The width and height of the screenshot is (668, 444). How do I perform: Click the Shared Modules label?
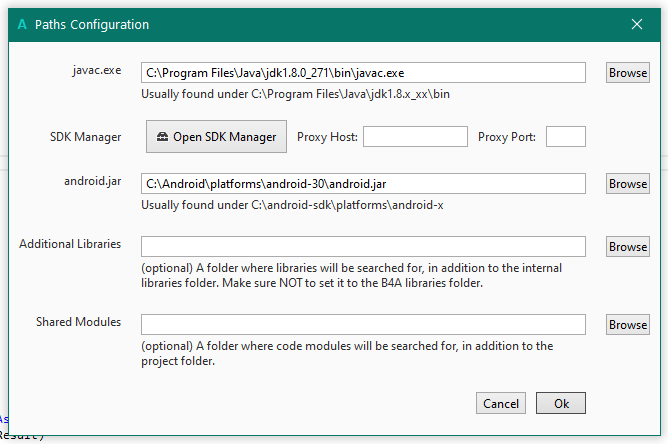(78, 322)
